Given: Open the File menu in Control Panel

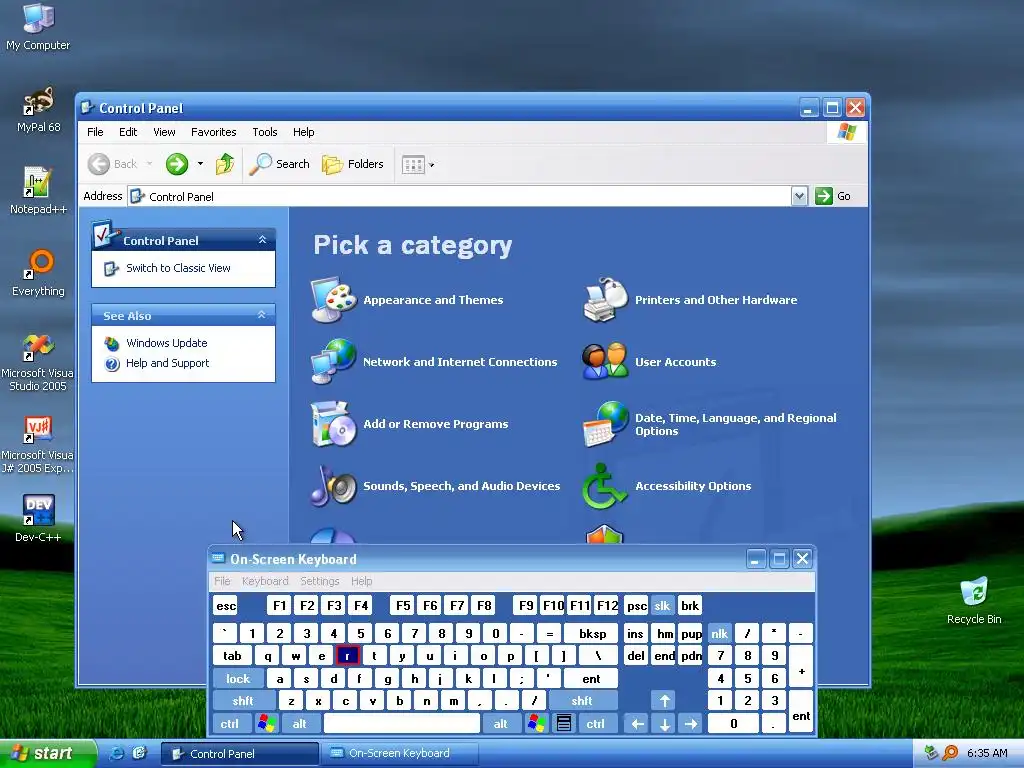Looking at the screenshot, I should point(95,132).
